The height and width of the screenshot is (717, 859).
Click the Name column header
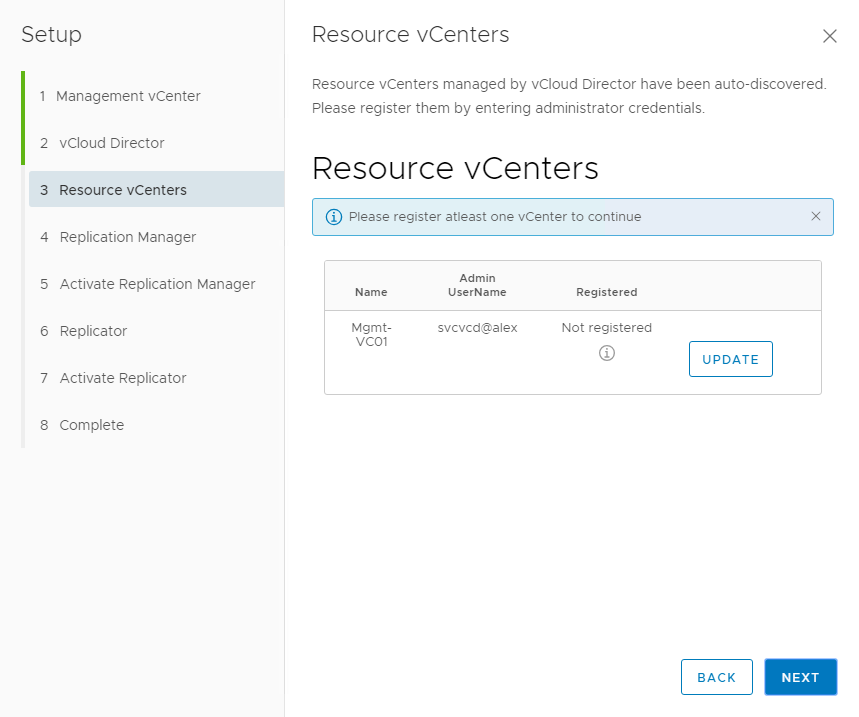[371, 292]
